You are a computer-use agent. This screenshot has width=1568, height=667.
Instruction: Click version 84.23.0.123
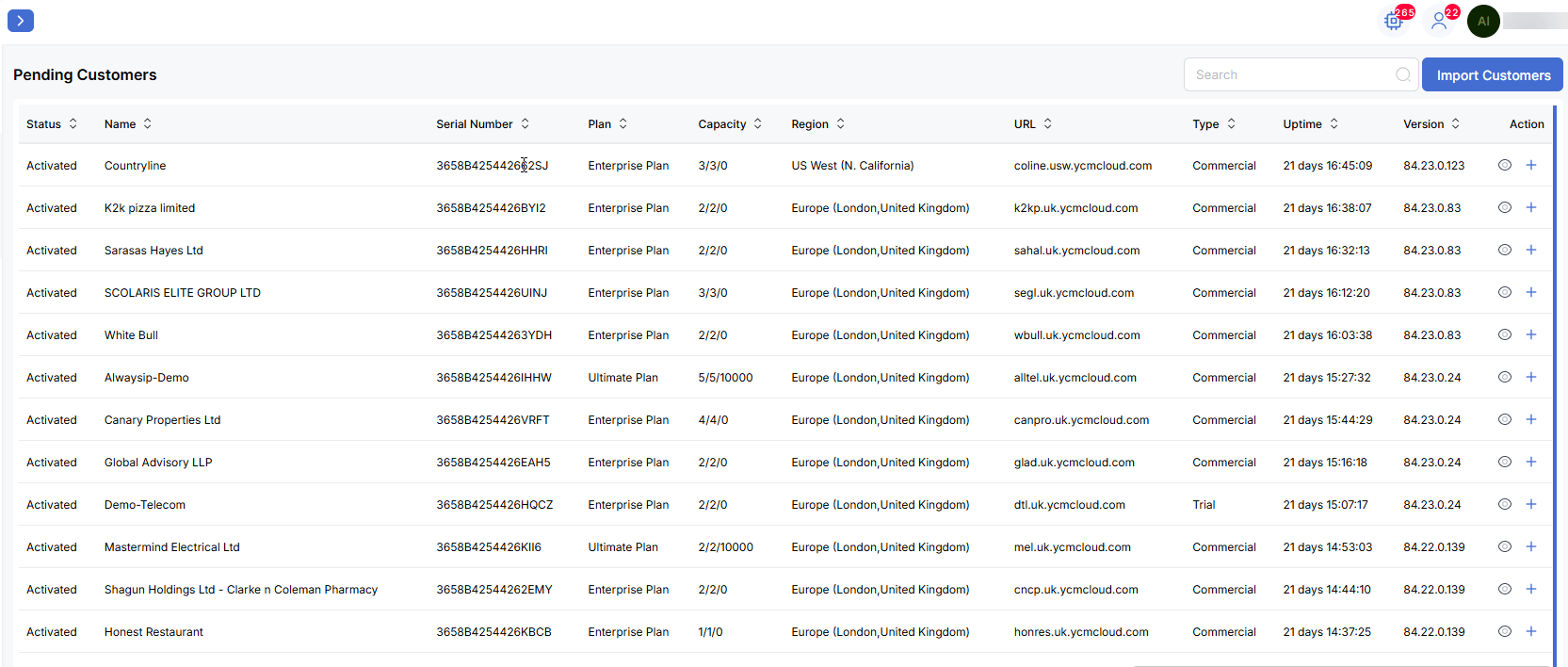(1434, 166)
